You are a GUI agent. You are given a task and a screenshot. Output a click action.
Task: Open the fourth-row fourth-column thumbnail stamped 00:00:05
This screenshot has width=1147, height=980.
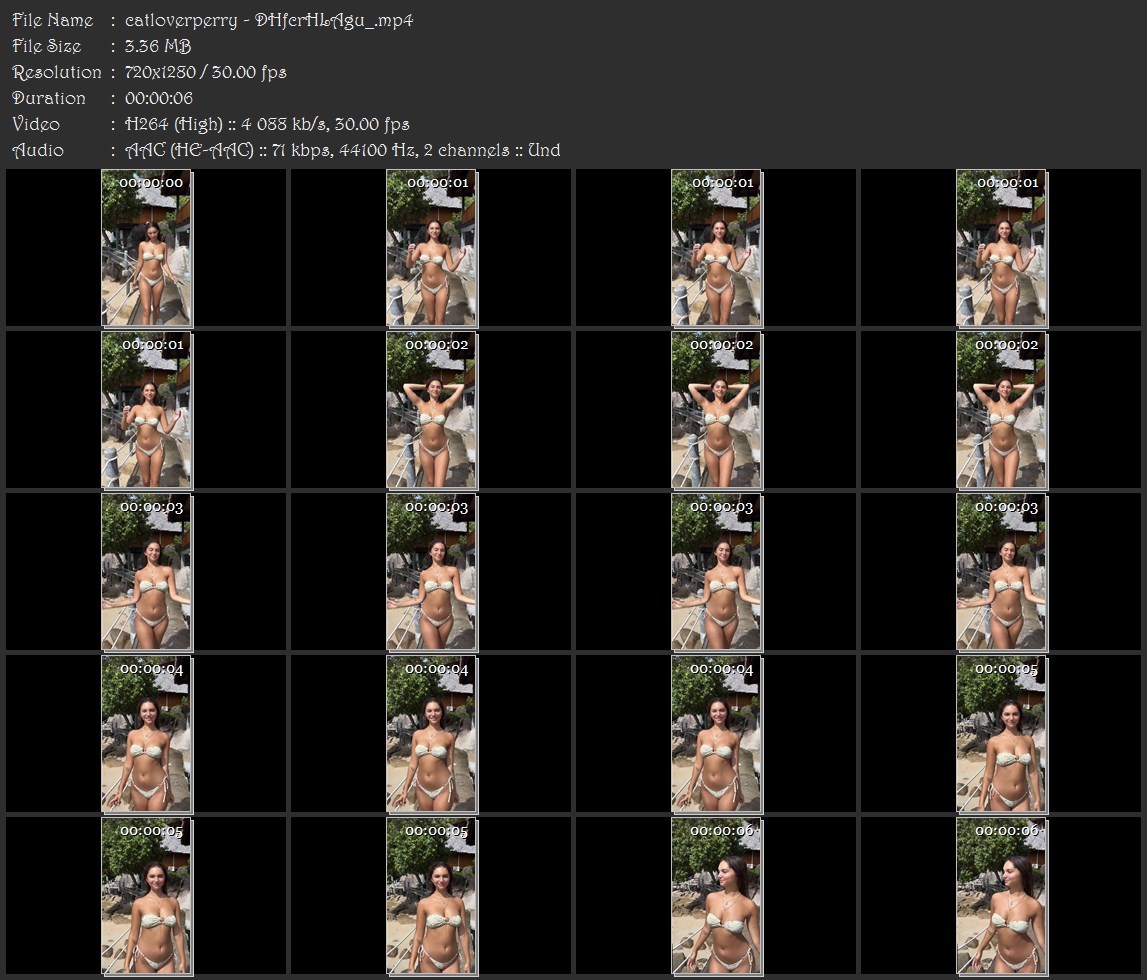1001,734
